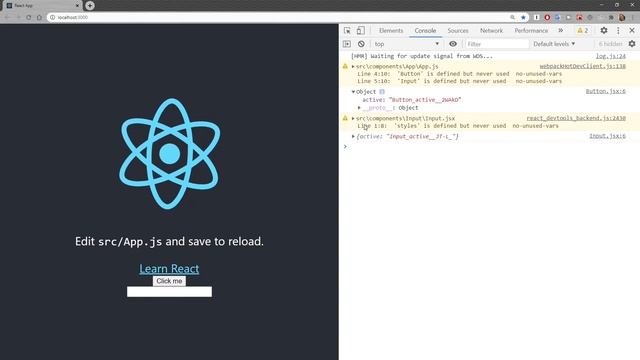Expand the __proto__ Object property
This screenshot has height=360, width=640.
(x=359, y=108)
